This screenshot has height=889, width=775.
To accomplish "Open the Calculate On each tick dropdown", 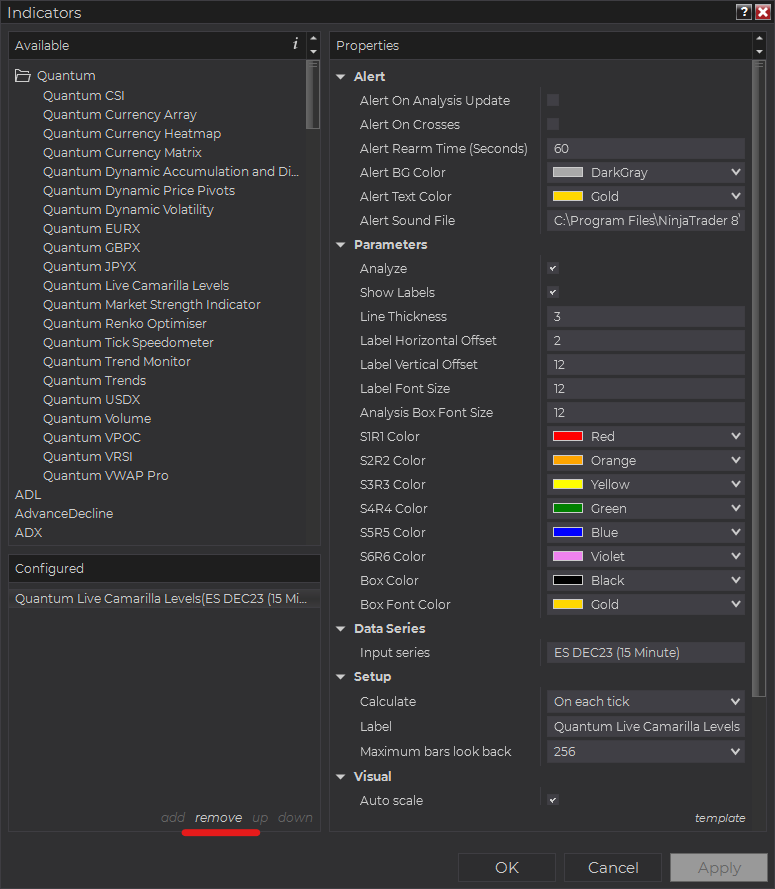I will [x=646, y=701].
